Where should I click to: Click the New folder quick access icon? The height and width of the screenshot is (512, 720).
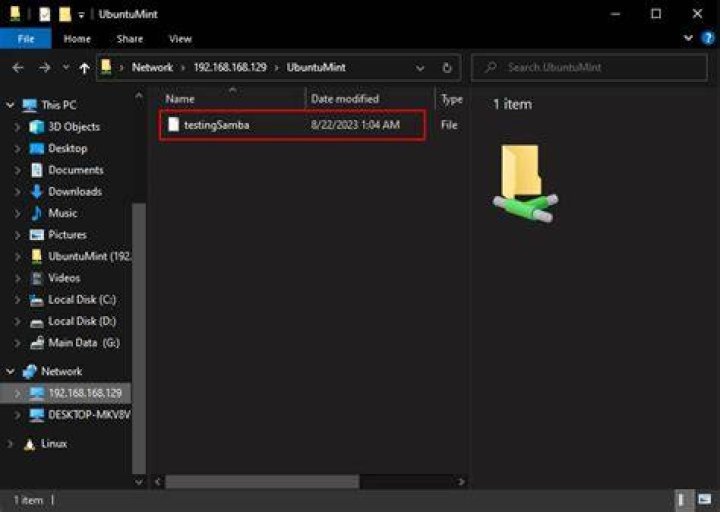click(65, 15)
